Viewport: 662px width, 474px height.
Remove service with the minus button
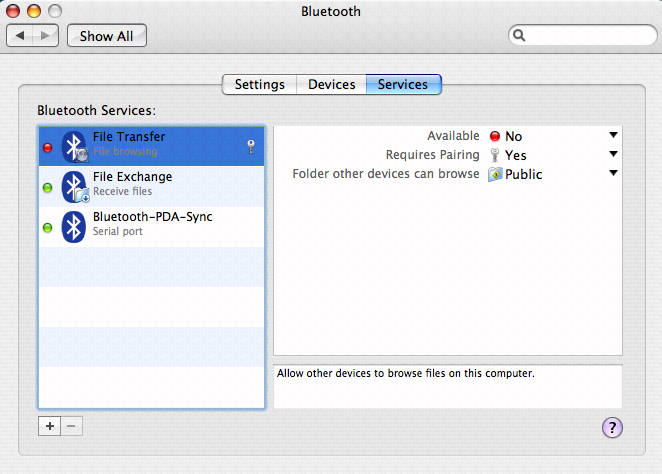(71, 426)
